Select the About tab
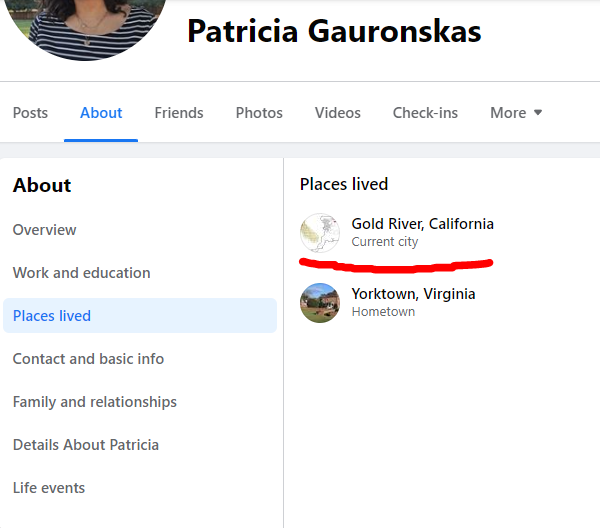Viewport: 600px width, 528px height. 101,113
